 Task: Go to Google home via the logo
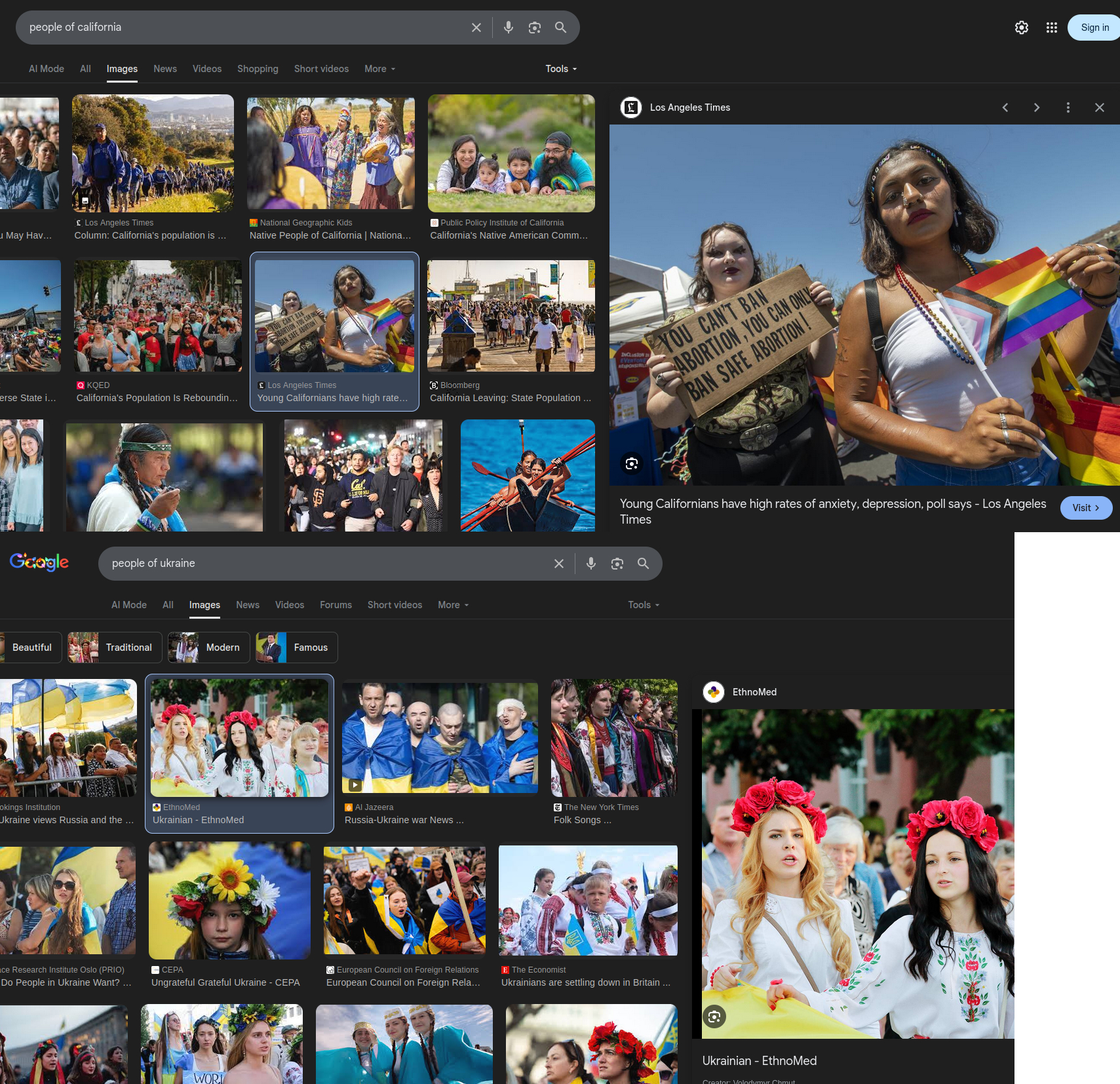click(39, 562)
